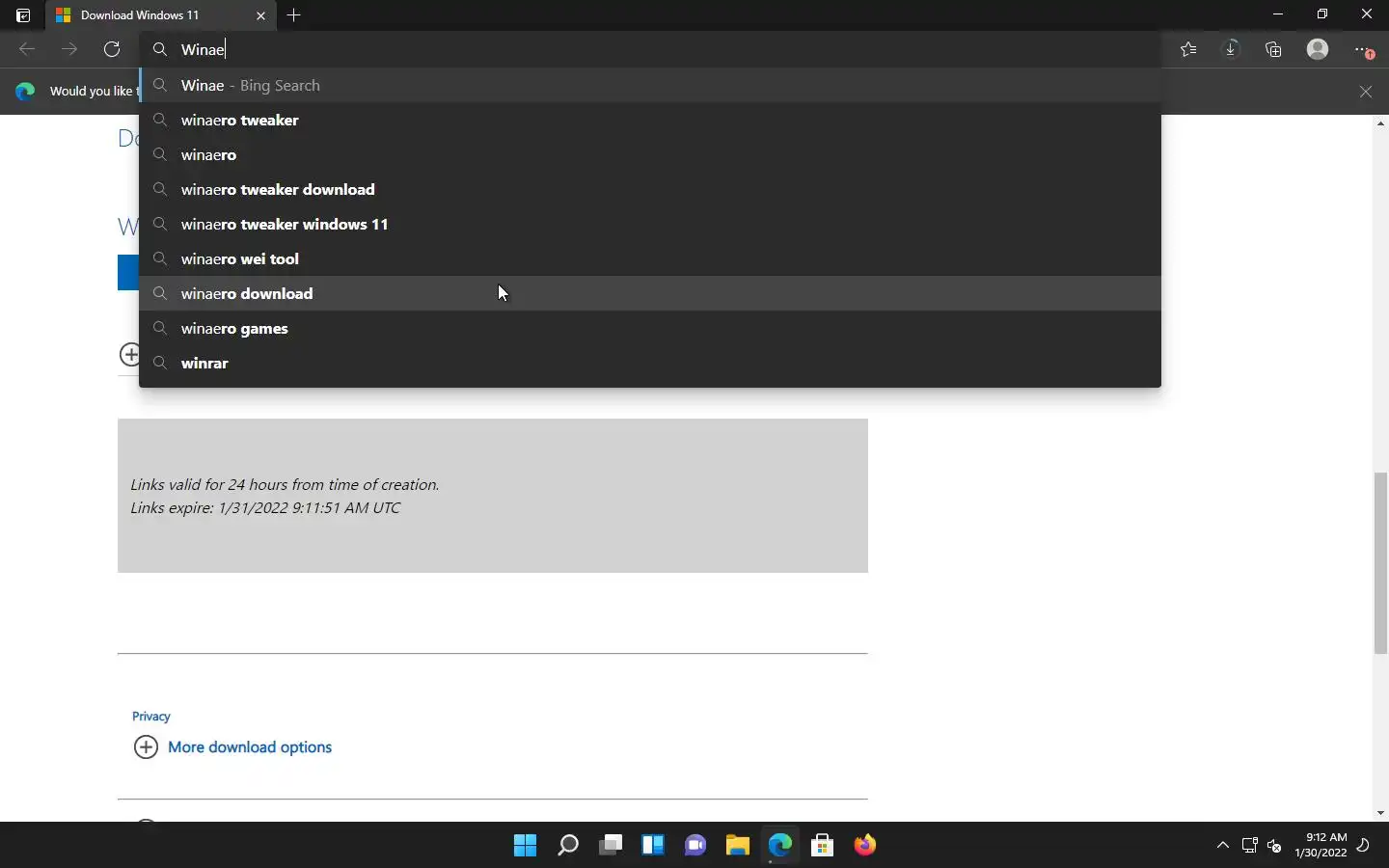This screenshot has width=1389, height=868.
Task: Open the Widgets taskbar icon
Action: [x=653, y=845]
